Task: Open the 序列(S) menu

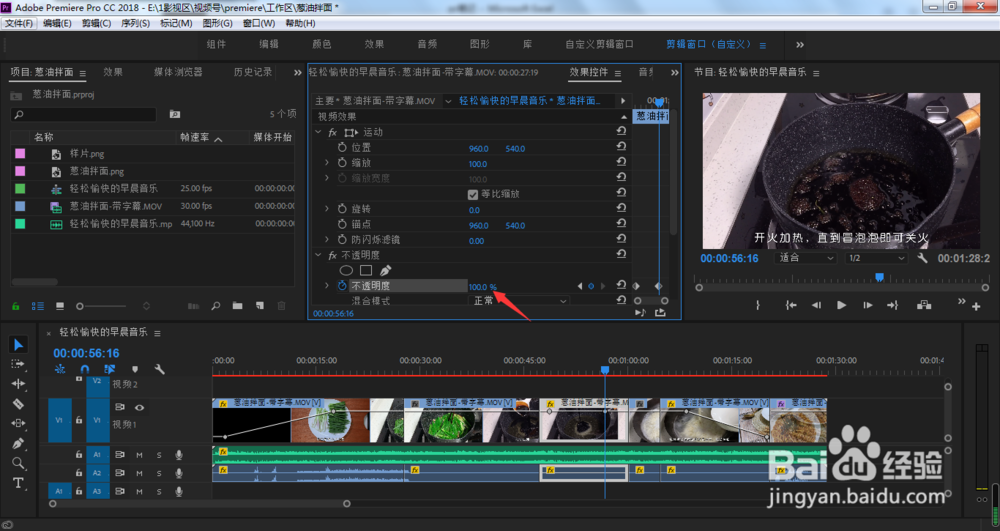Action: coord(135,23)
